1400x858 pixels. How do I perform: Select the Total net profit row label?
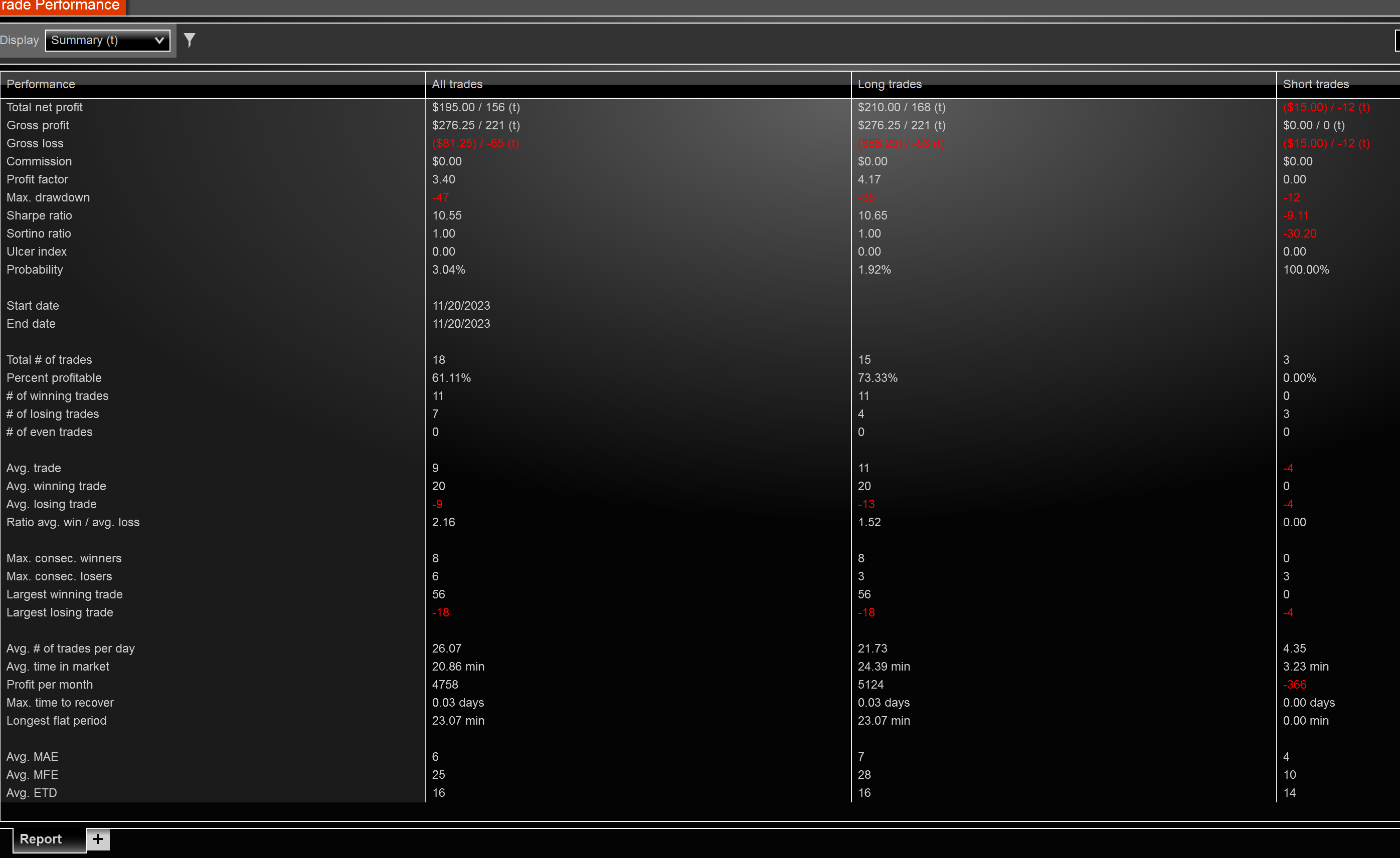click(45, 107)
